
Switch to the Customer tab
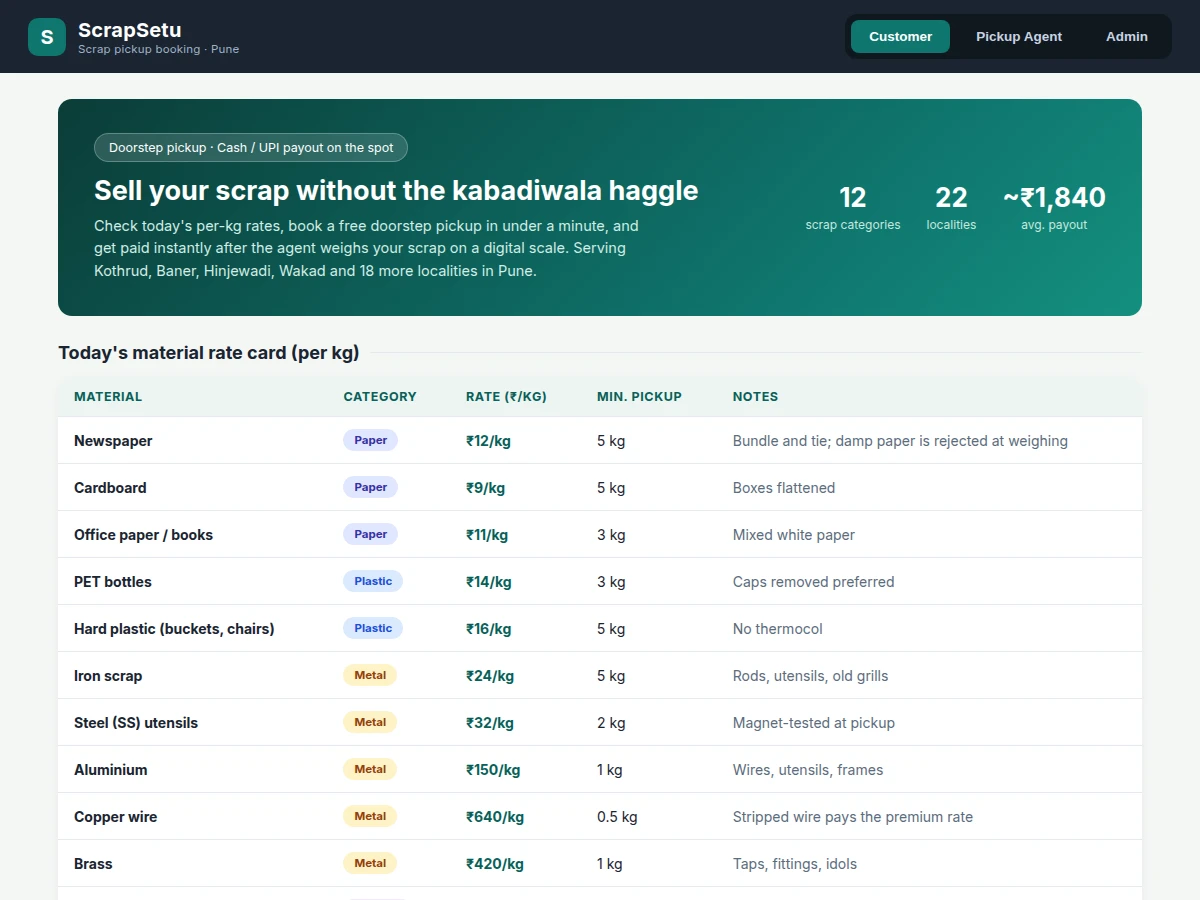(900, 37)
